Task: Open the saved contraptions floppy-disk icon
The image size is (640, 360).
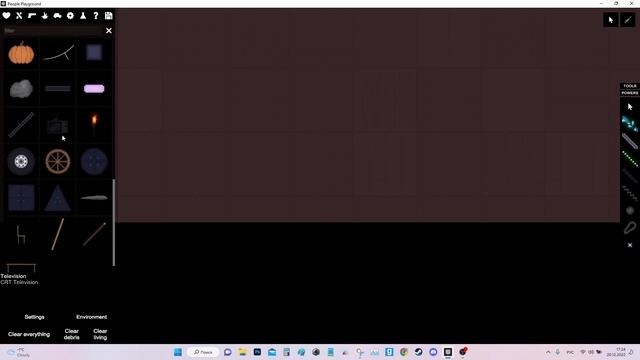Action: 109,16
